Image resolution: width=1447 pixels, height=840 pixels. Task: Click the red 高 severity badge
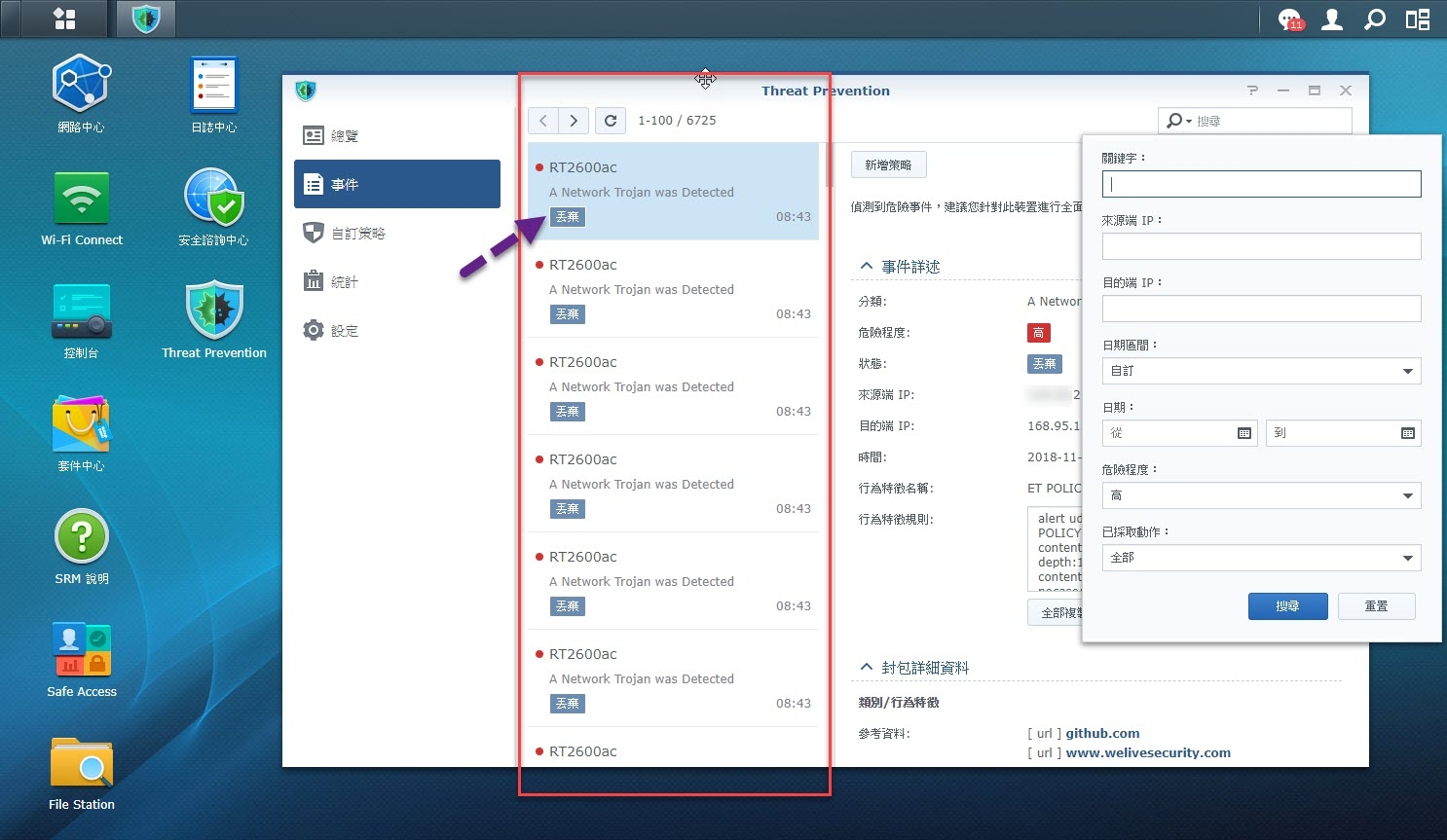(1038, 333)
